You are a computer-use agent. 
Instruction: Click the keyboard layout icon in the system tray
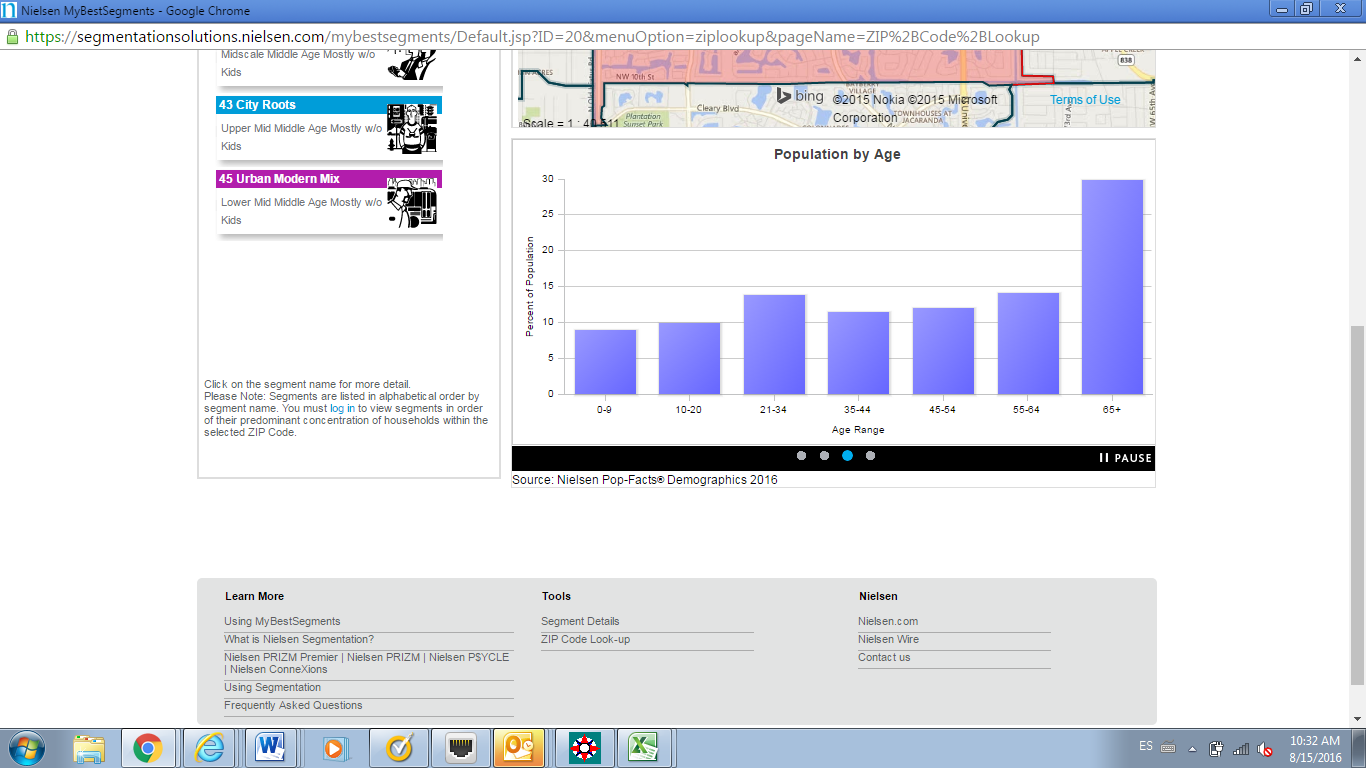1167,747
